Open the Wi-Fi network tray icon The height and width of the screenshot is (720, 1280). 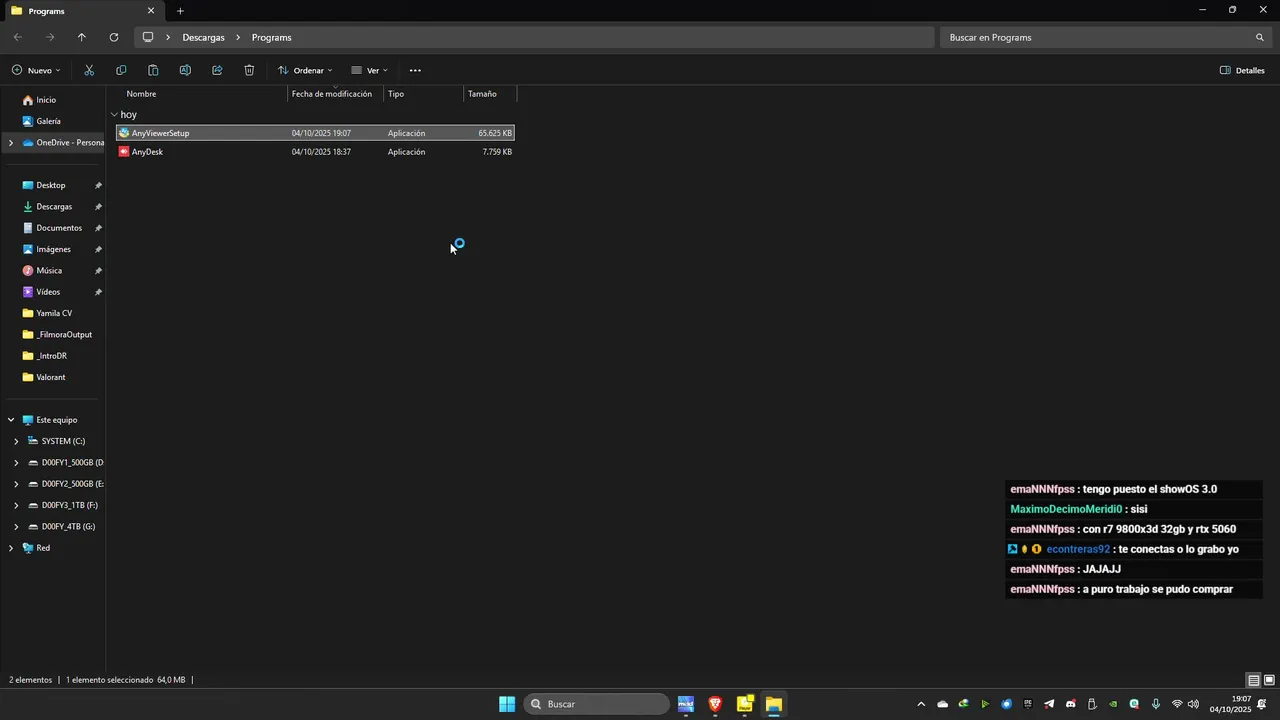[x=1177, y=704]
